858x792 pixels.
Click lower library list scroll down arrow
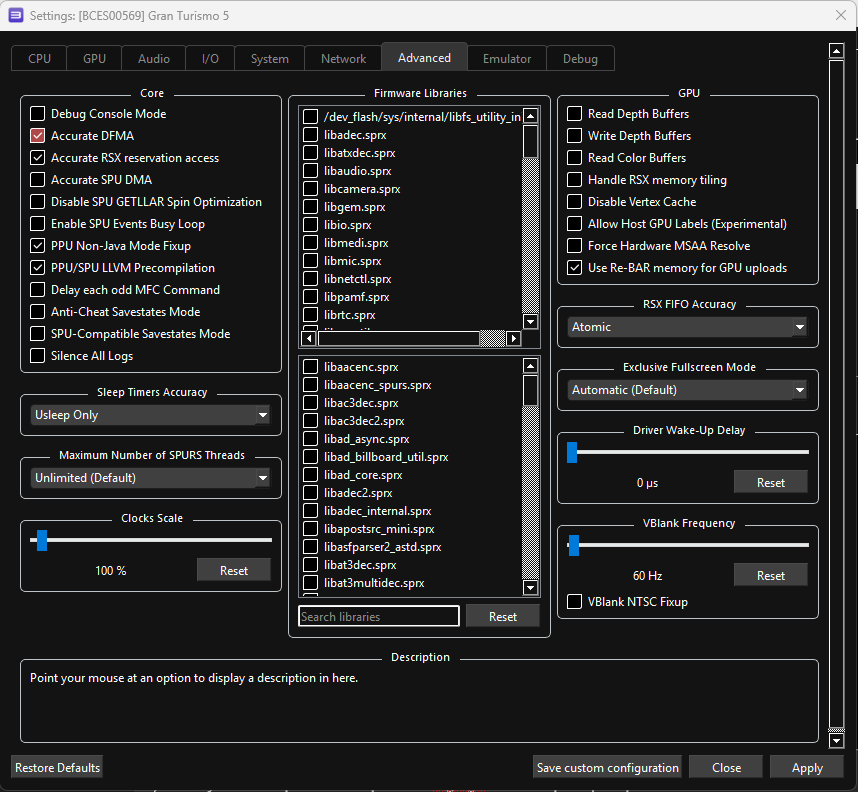530,588
